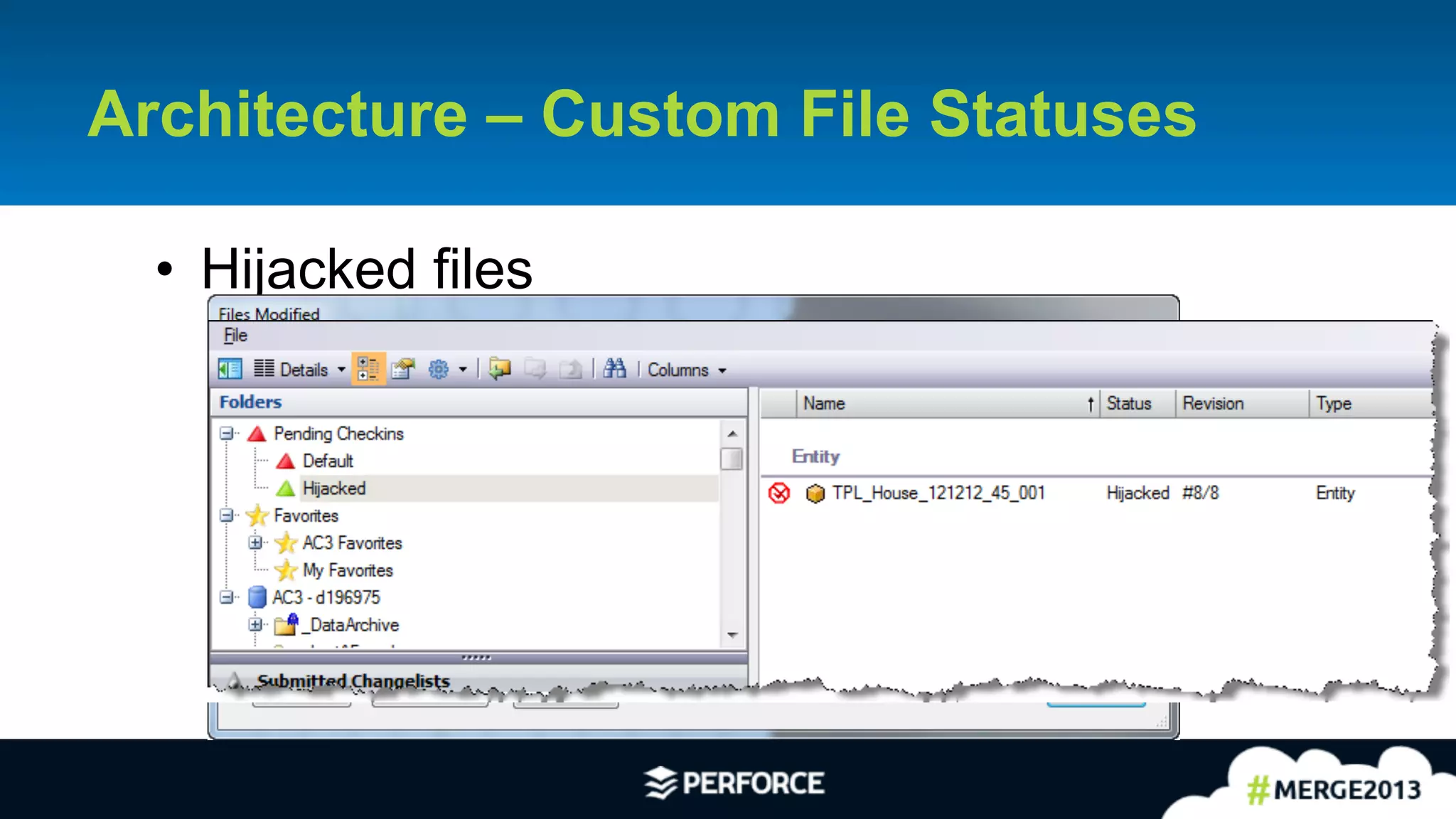Expand the AC3 Favorites node

255,542
